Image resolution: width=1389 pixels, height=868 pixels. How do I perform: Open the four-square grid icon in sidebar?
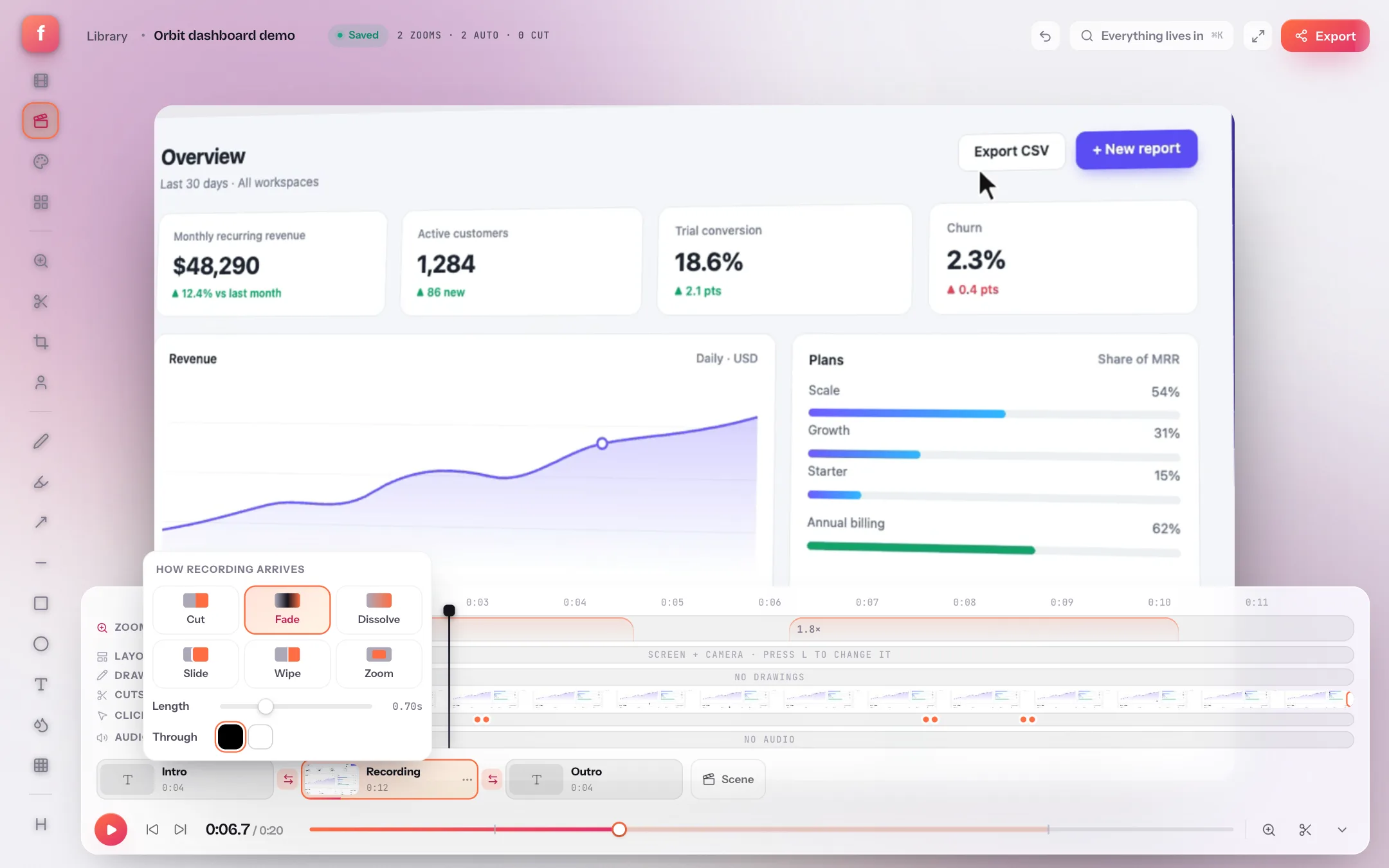(41, 203)
